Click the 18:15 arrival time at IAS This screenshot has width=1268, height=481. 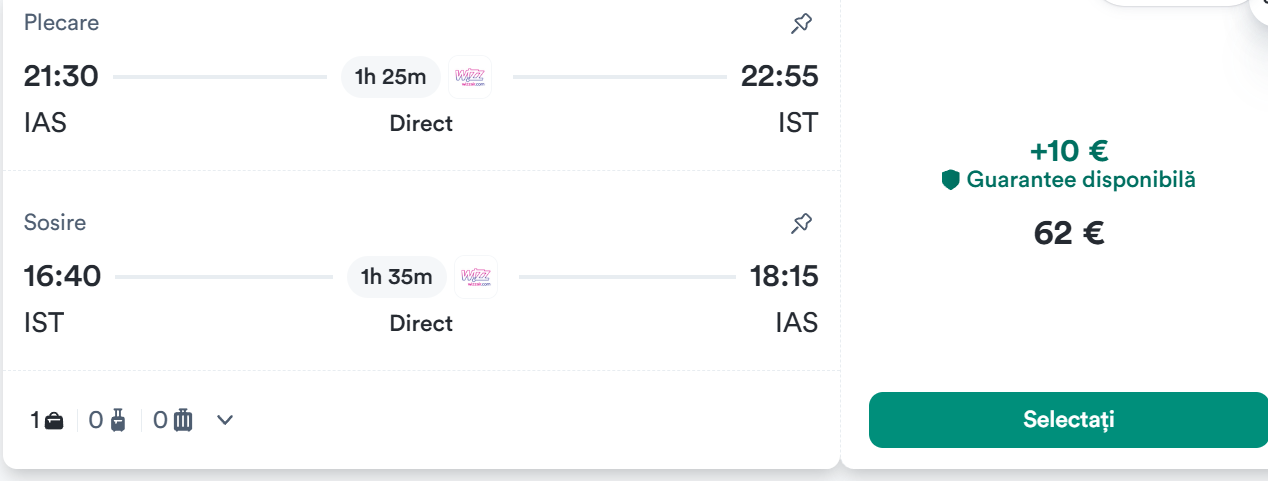coord(783,276)
